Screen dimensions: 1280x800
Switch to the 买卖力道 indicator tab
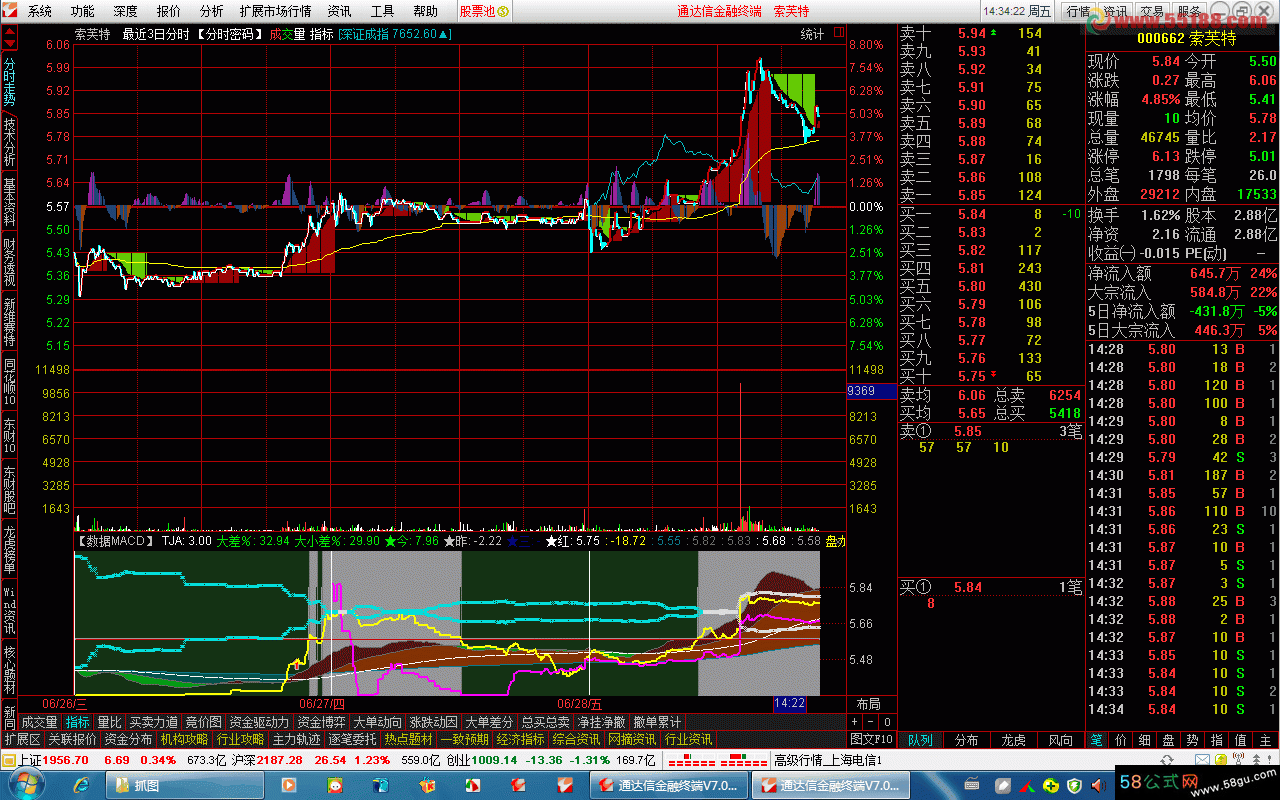pos(153,722)
